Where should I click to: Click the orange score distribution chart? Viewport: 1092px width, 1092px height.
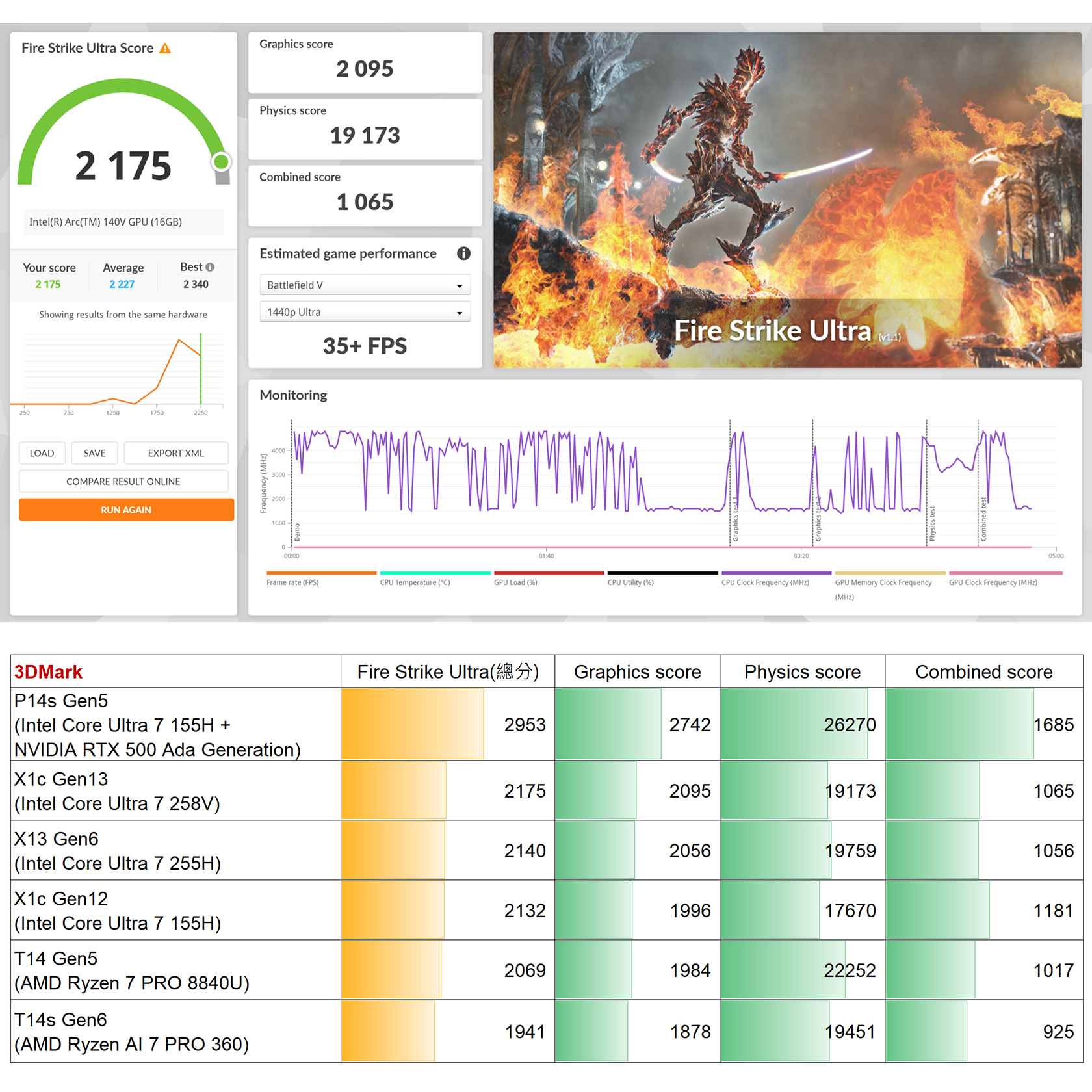coord(123,370)
